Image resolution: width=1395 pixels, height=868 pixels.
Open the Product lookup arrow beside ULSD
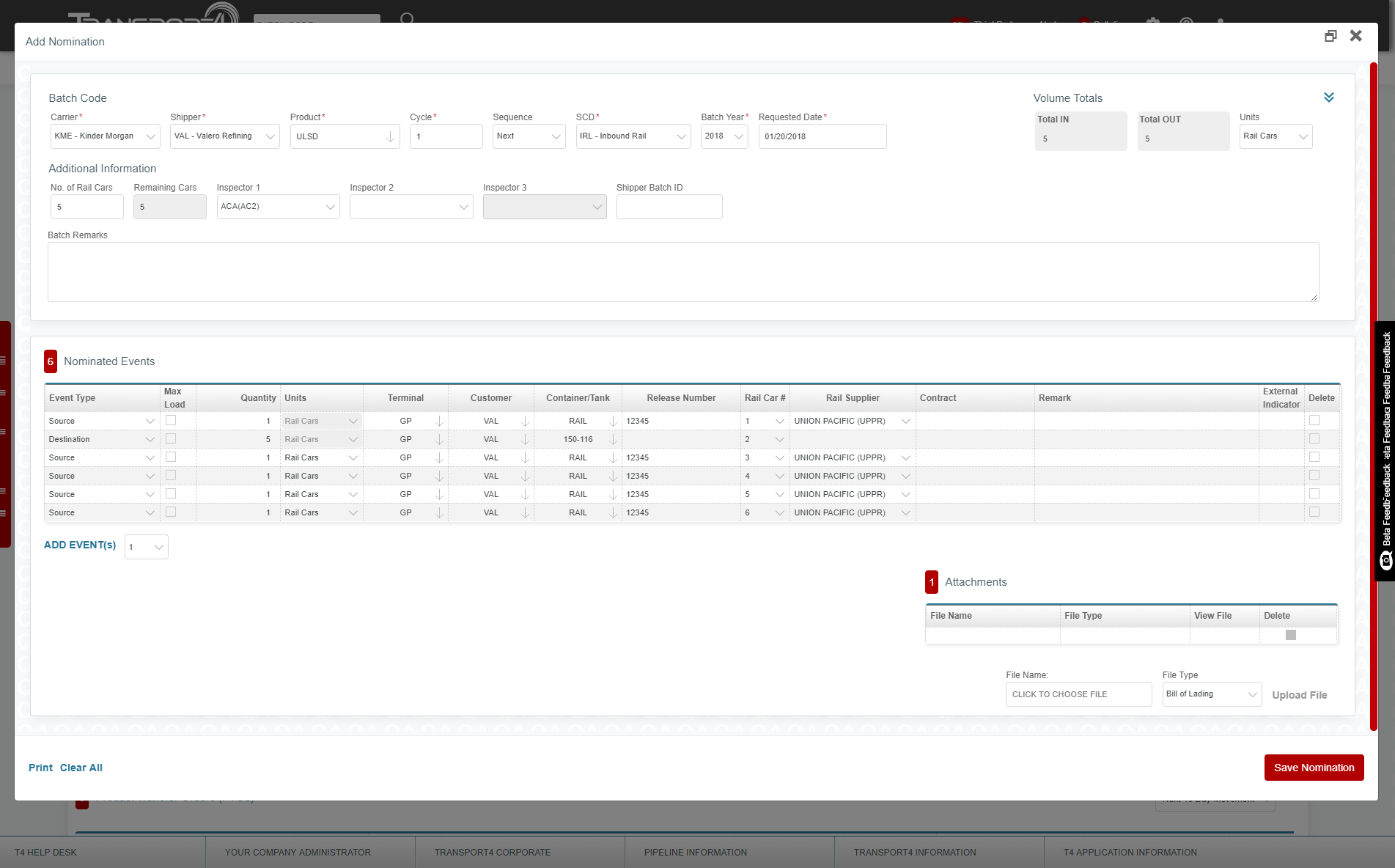click(x=390, y=137)
